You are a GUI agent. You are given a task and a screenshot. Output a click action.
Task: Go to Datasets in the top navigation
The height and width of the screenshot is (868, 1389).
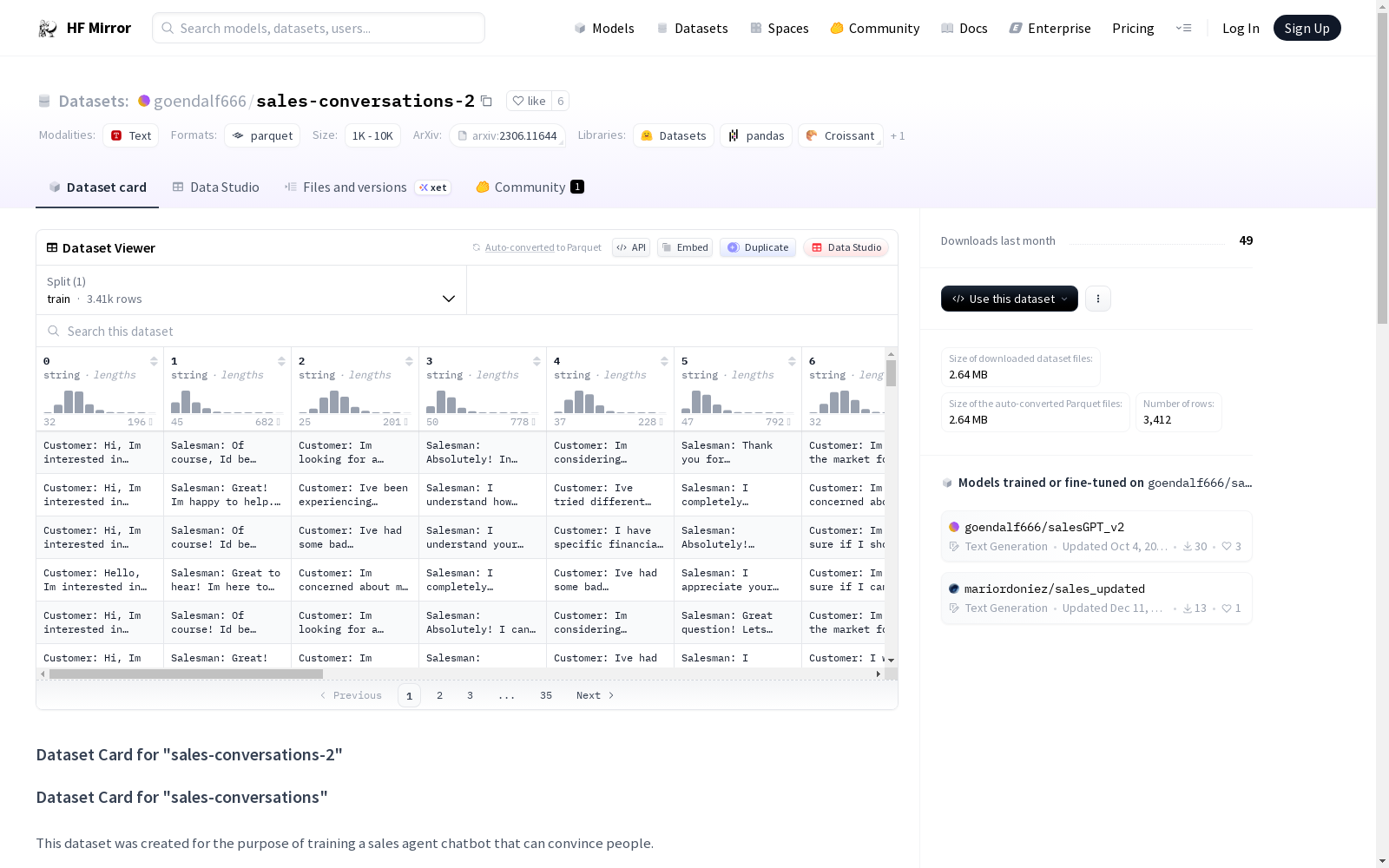692,28
